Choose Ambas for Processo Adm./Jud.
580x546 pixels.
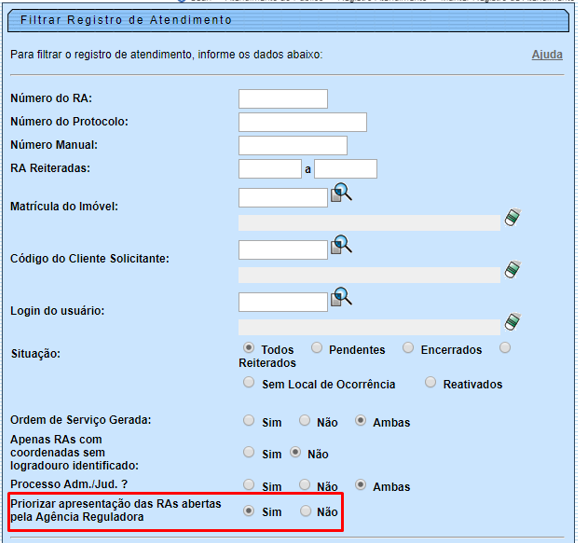360,485
